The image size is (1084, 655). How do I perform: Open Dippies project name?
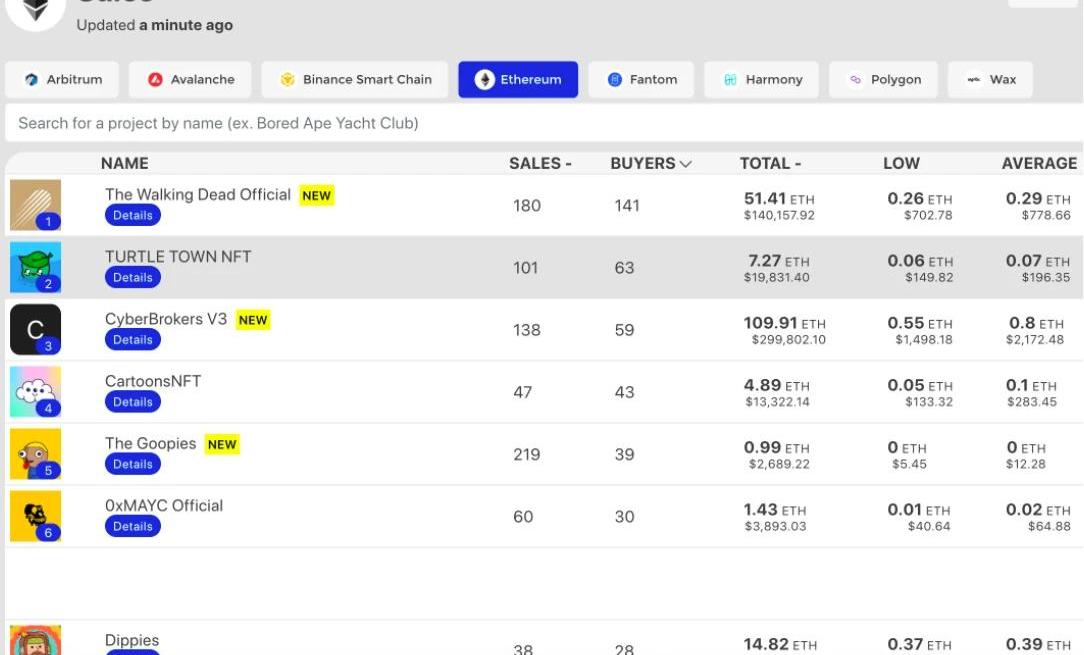tap(132, 640)
